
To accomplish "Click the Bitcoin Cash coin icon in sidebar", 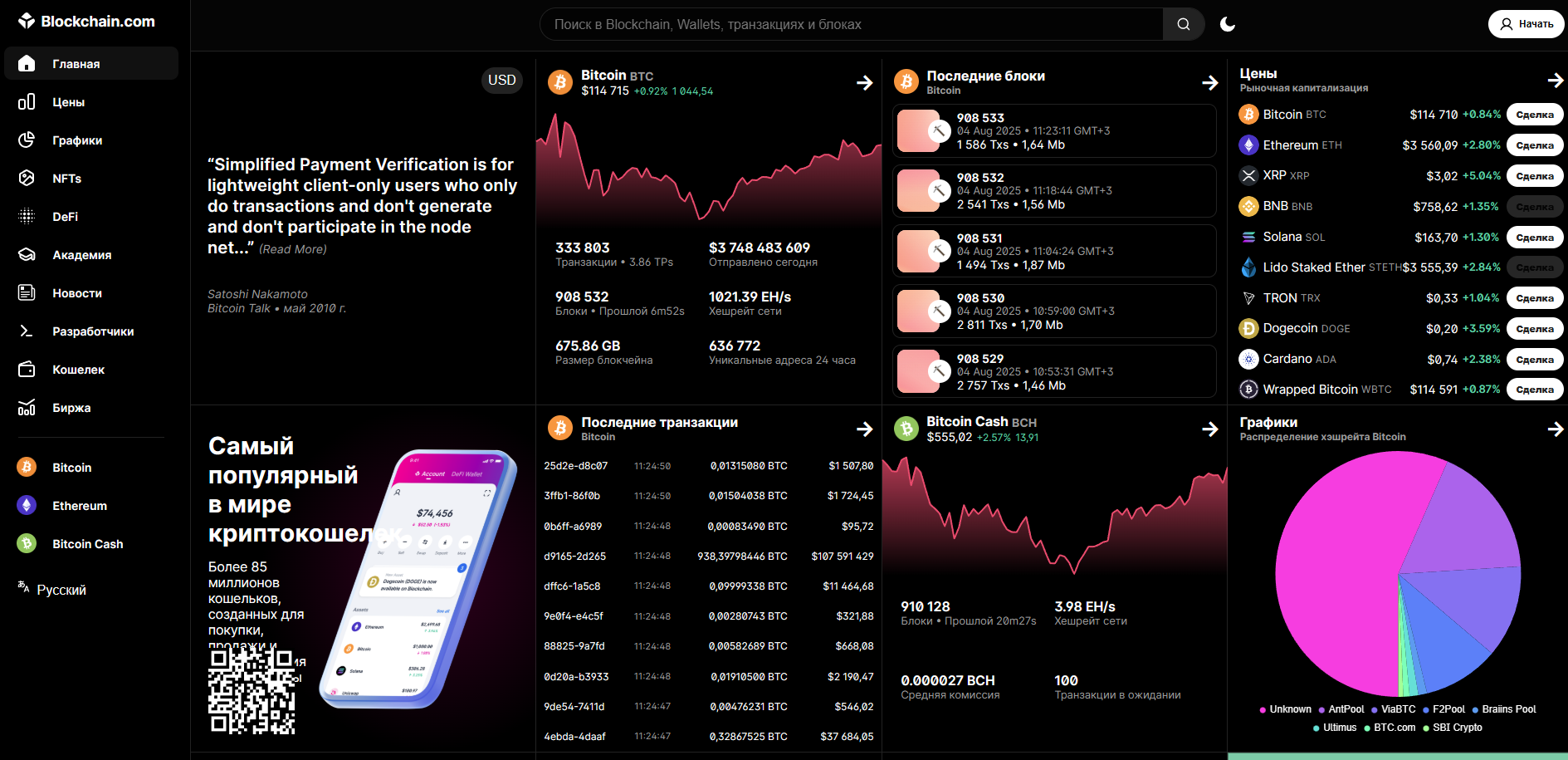I will pyautogui.click(x=27, y=543).
